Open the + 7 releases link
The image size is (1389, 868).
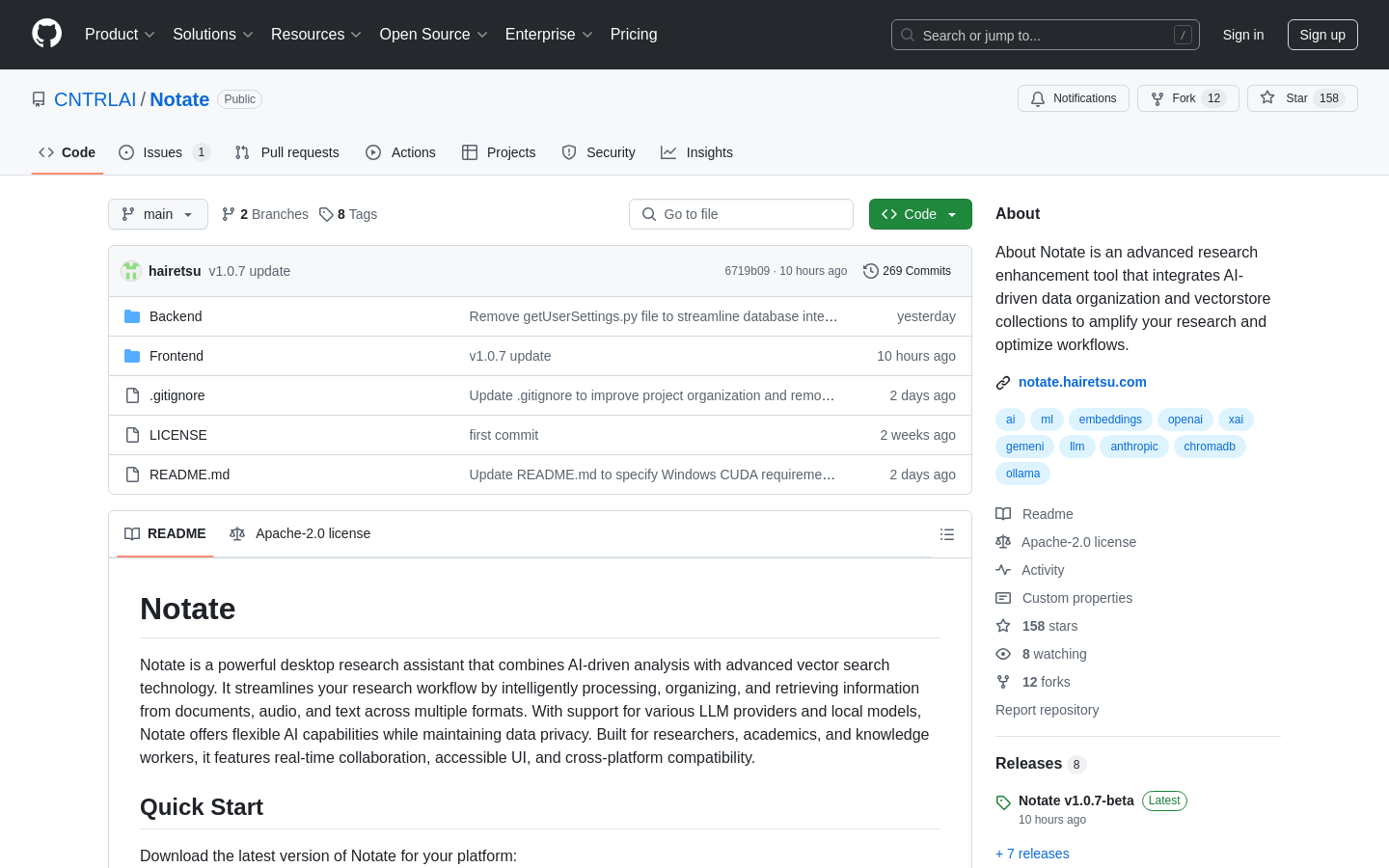coord(1032,854)
